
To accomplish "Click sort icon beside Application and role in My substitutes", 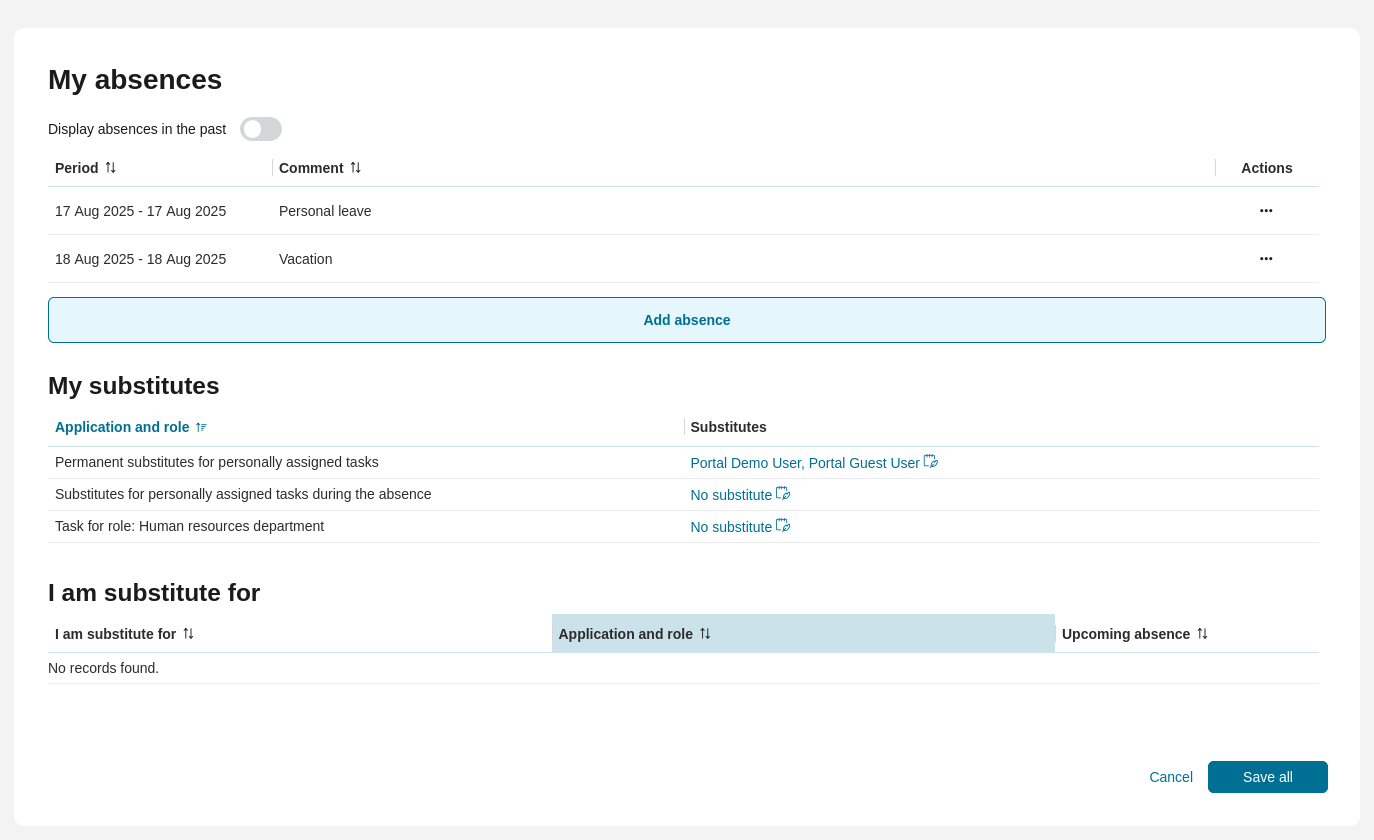I will (201, 427).
